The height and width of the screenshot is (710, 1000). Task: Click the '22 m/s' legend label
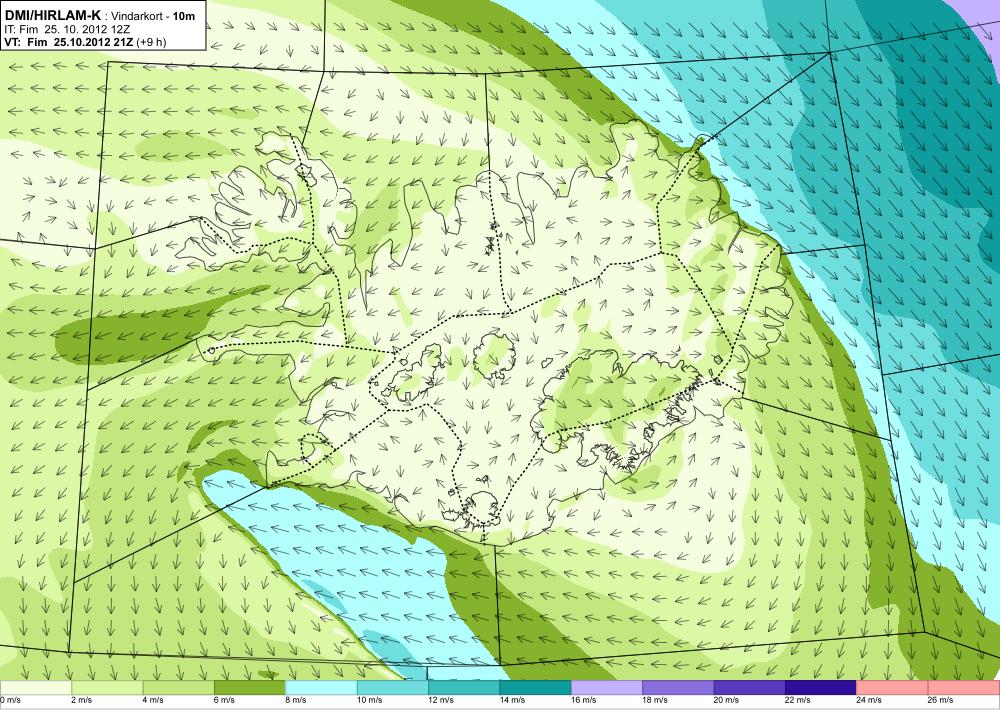(x=798, y=700)
